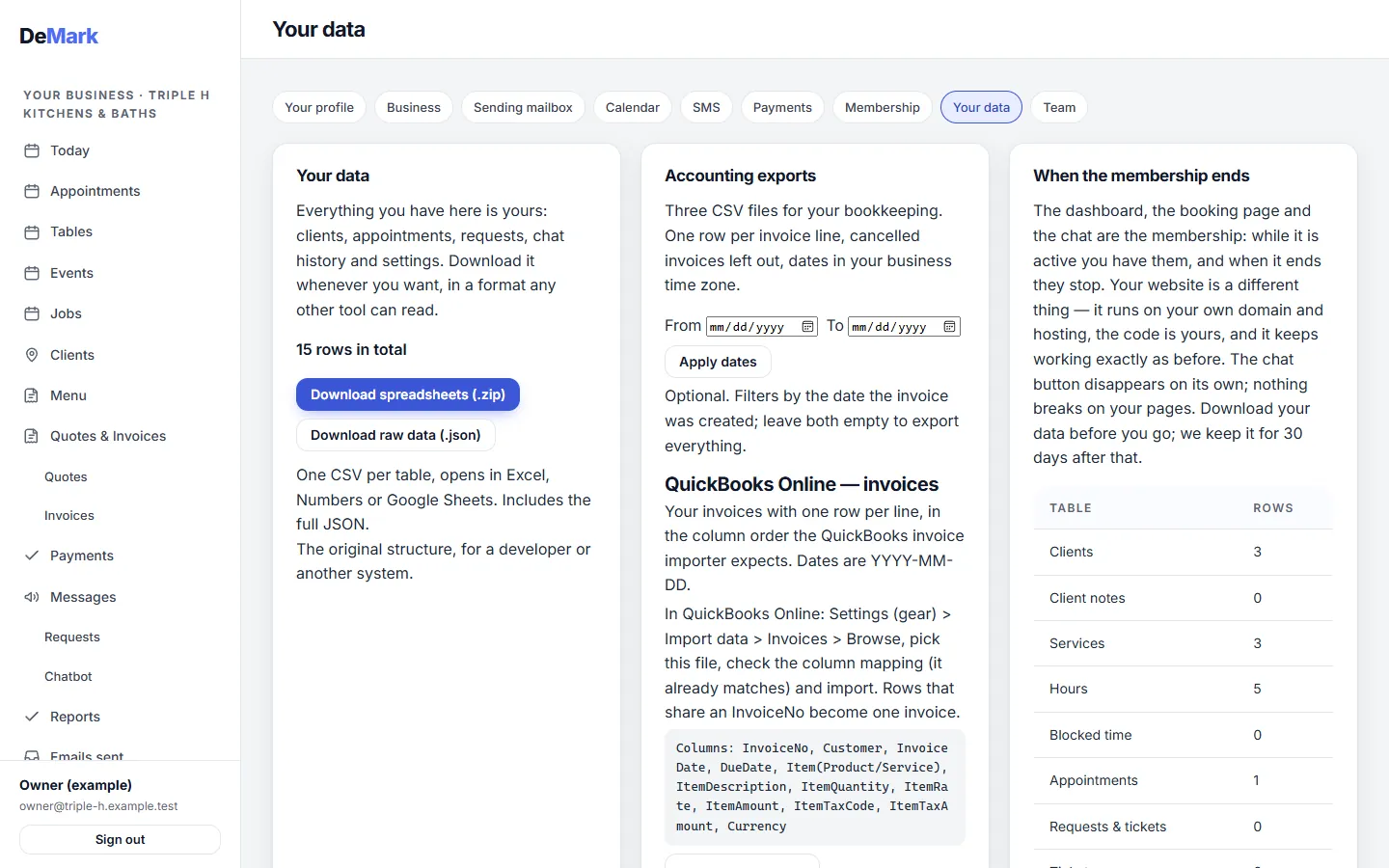The image size is (1389, 868).
Task: Click the Clients row in table
Action: click(x=1184, y=552)
